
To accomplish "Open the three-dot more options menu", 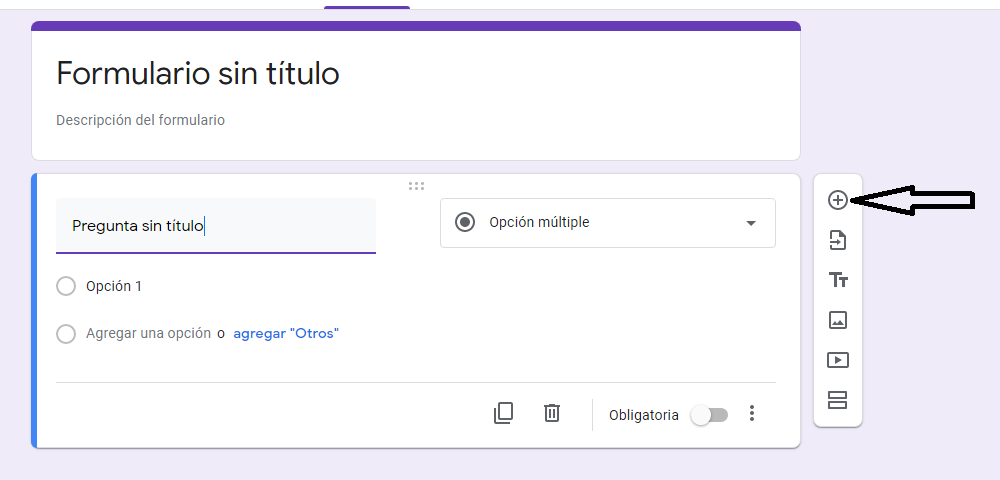I will click(x=752, y=414).
